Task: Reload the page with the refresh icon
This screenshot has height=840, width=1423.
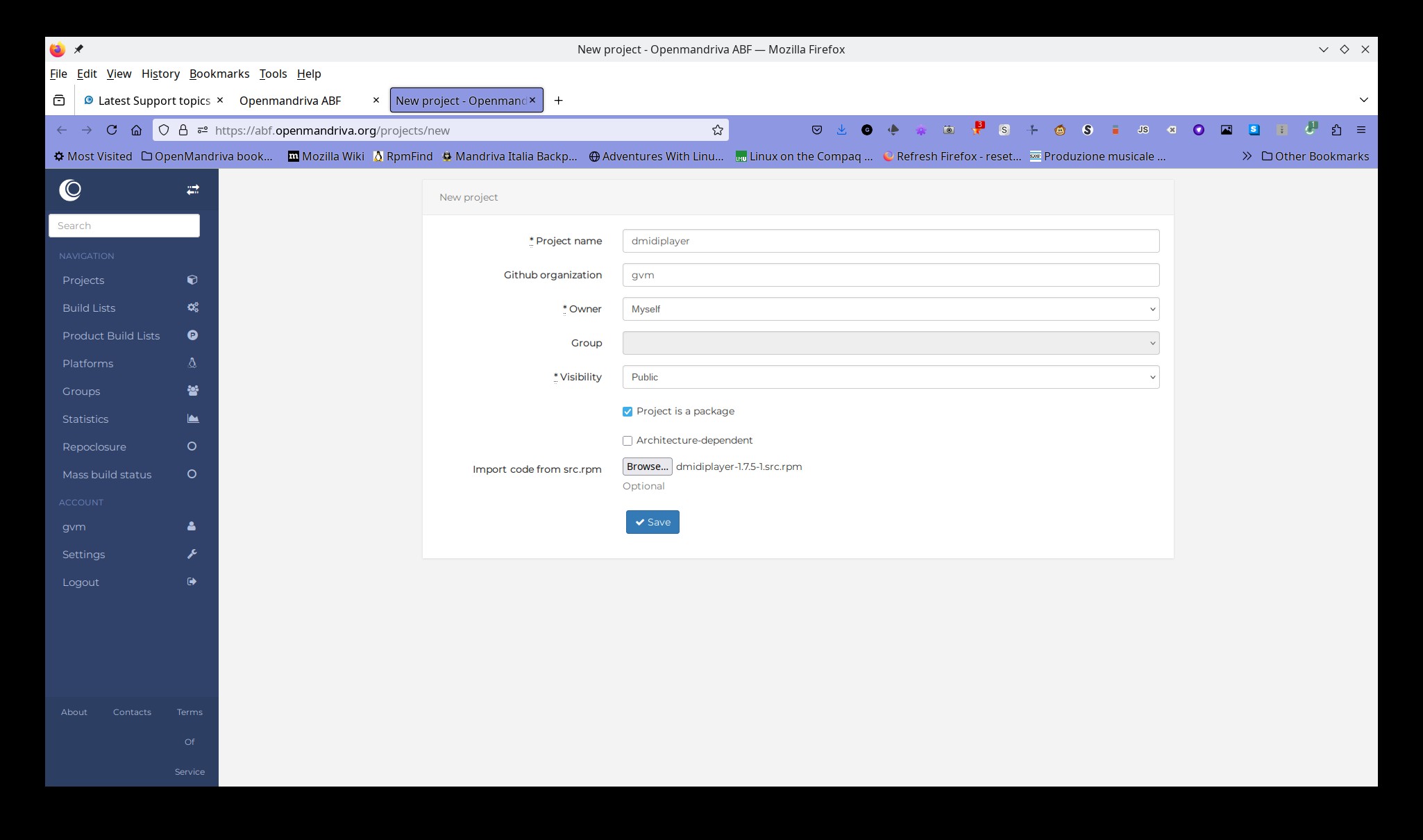Action: (x=111, y=130)
